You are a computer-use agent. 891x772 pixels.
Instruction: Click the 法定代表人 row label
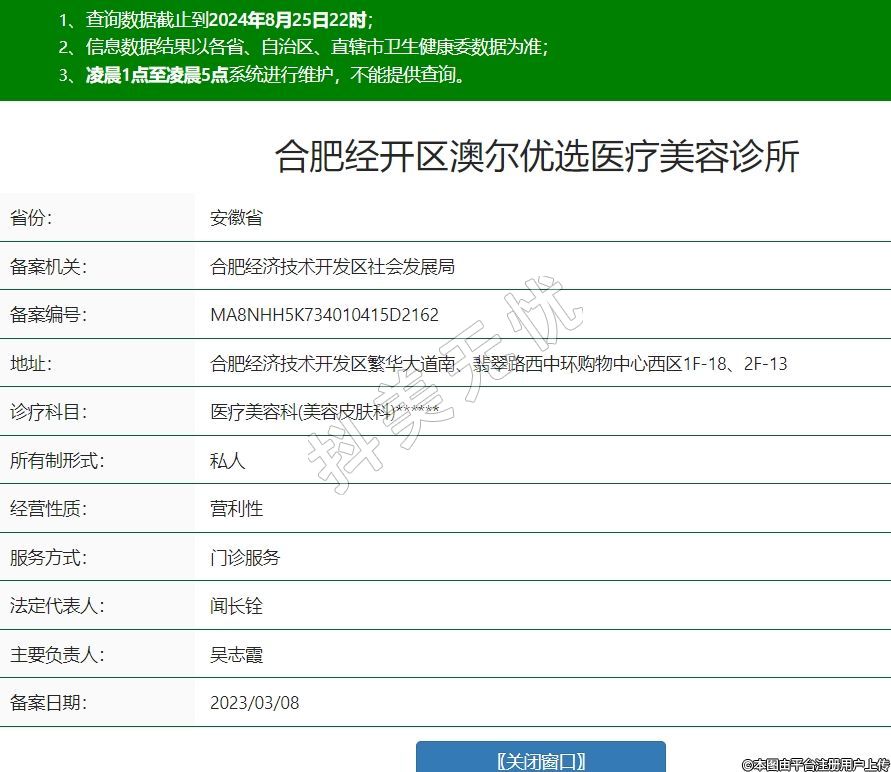point(57,606)
